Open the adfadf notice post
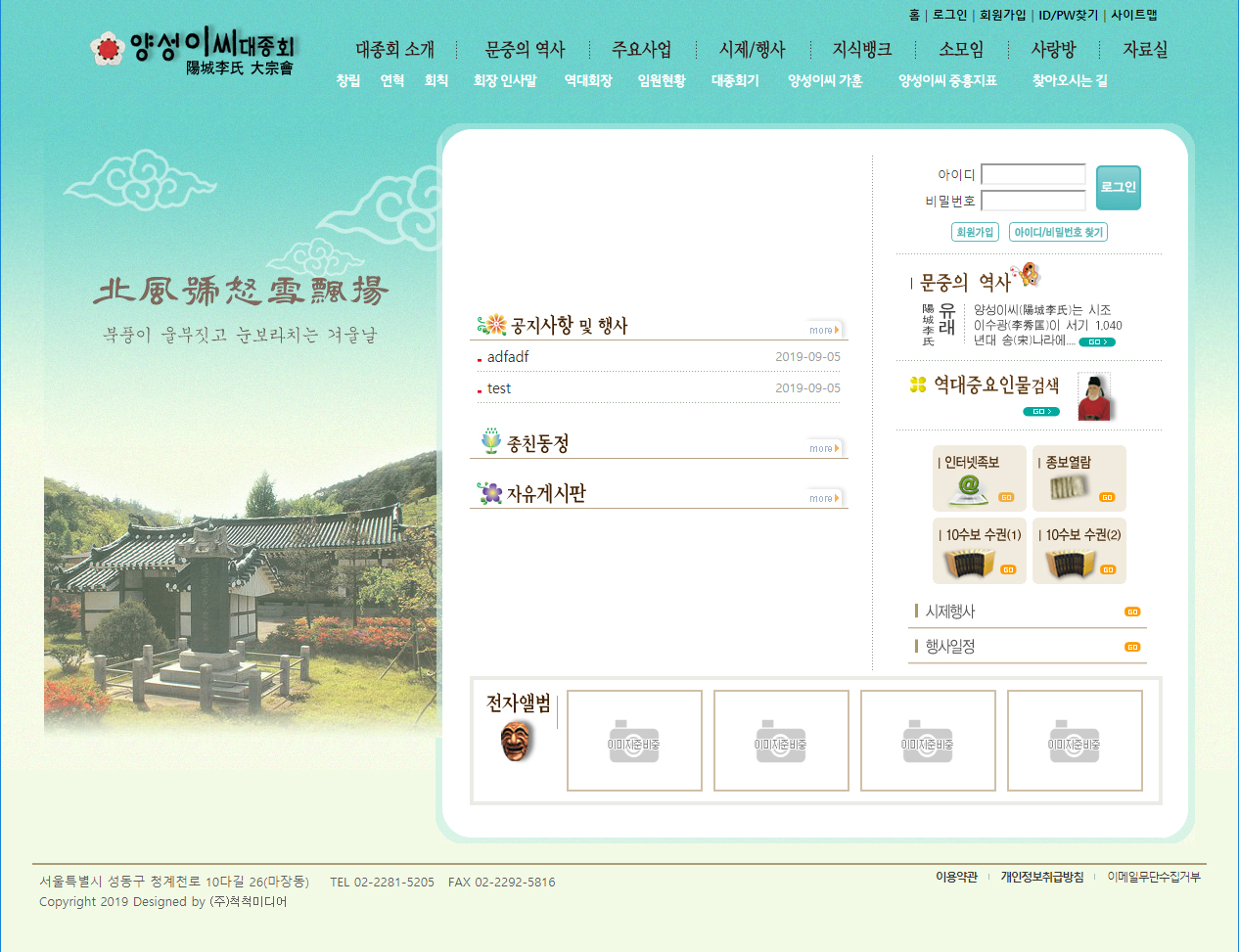Image resolution: width=1239 pixels, height=952 pixels. pos(508,357)
